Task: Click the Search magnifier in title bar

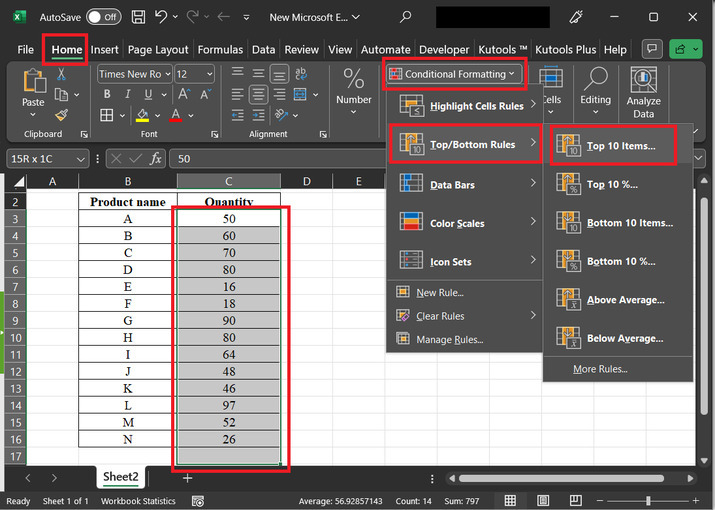Action: 405,17
